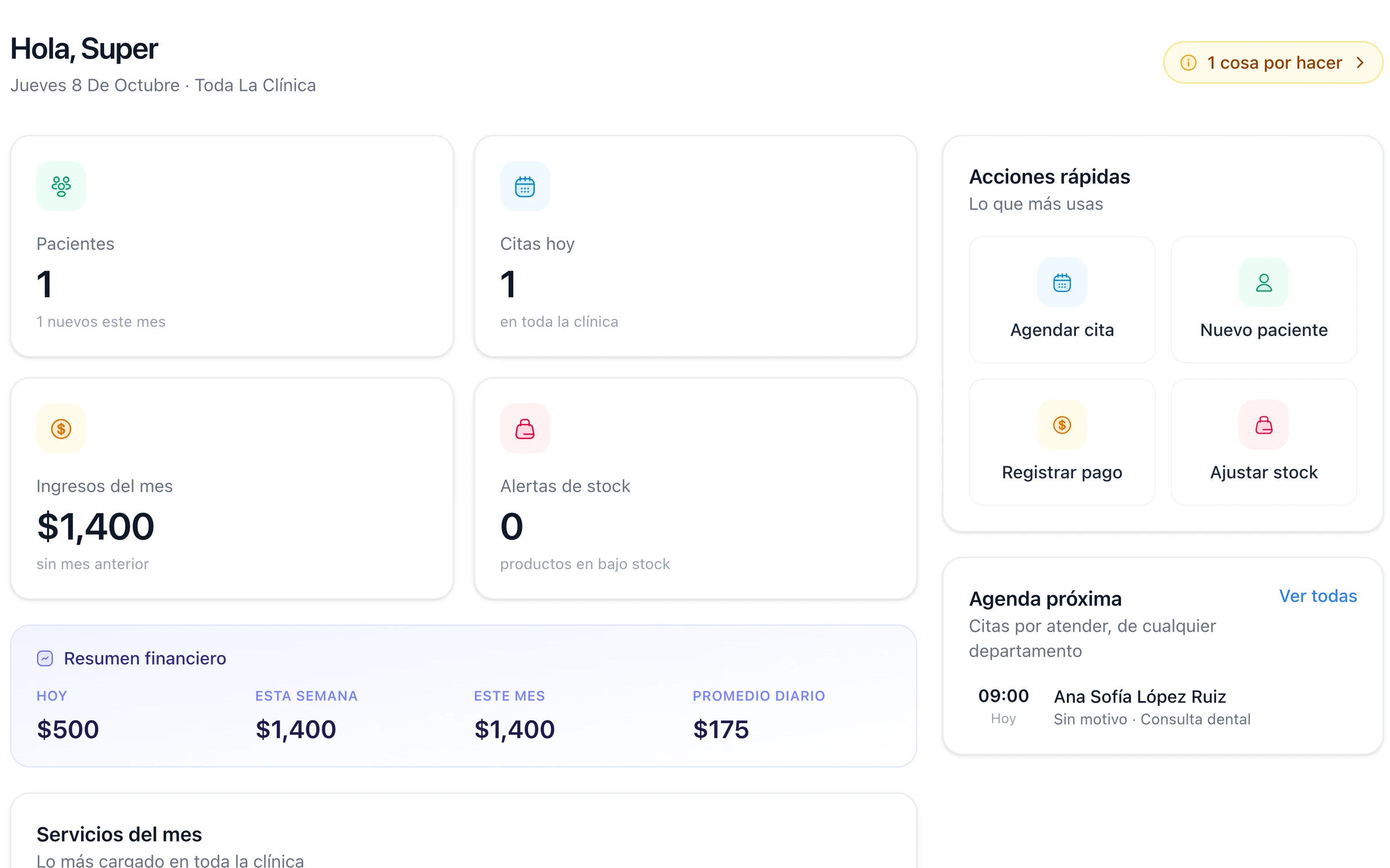Open the '1 cosa por hacer' reminder
The width and height of the screenshot is (1390, 868).
1273,63
